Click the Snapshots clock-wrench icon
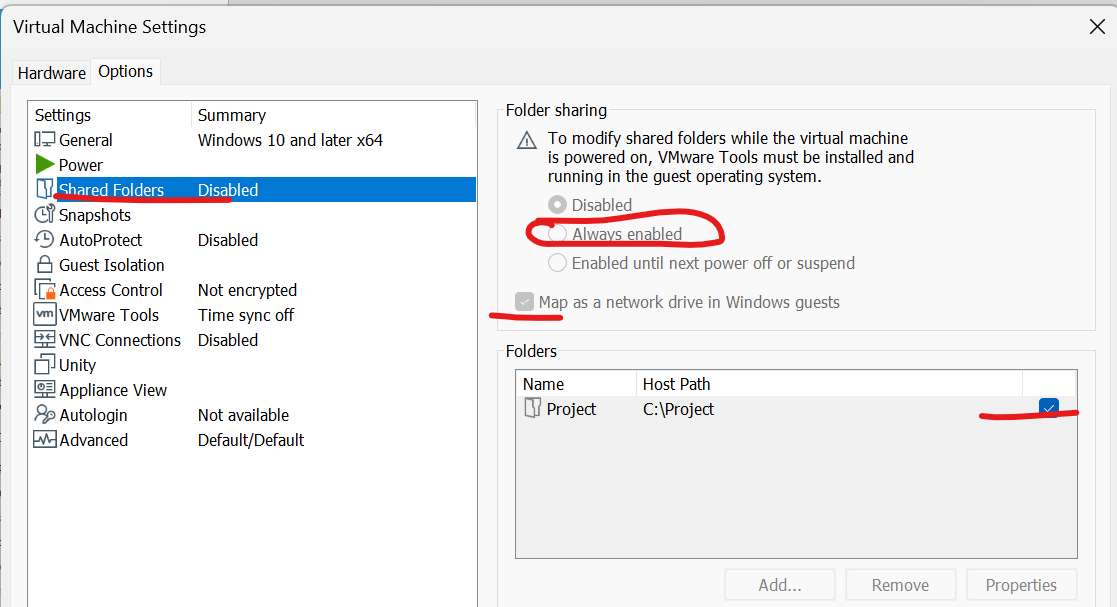The height and width of the screenshot is (607, 1117). pyautogui.click(x=44, y=214)
